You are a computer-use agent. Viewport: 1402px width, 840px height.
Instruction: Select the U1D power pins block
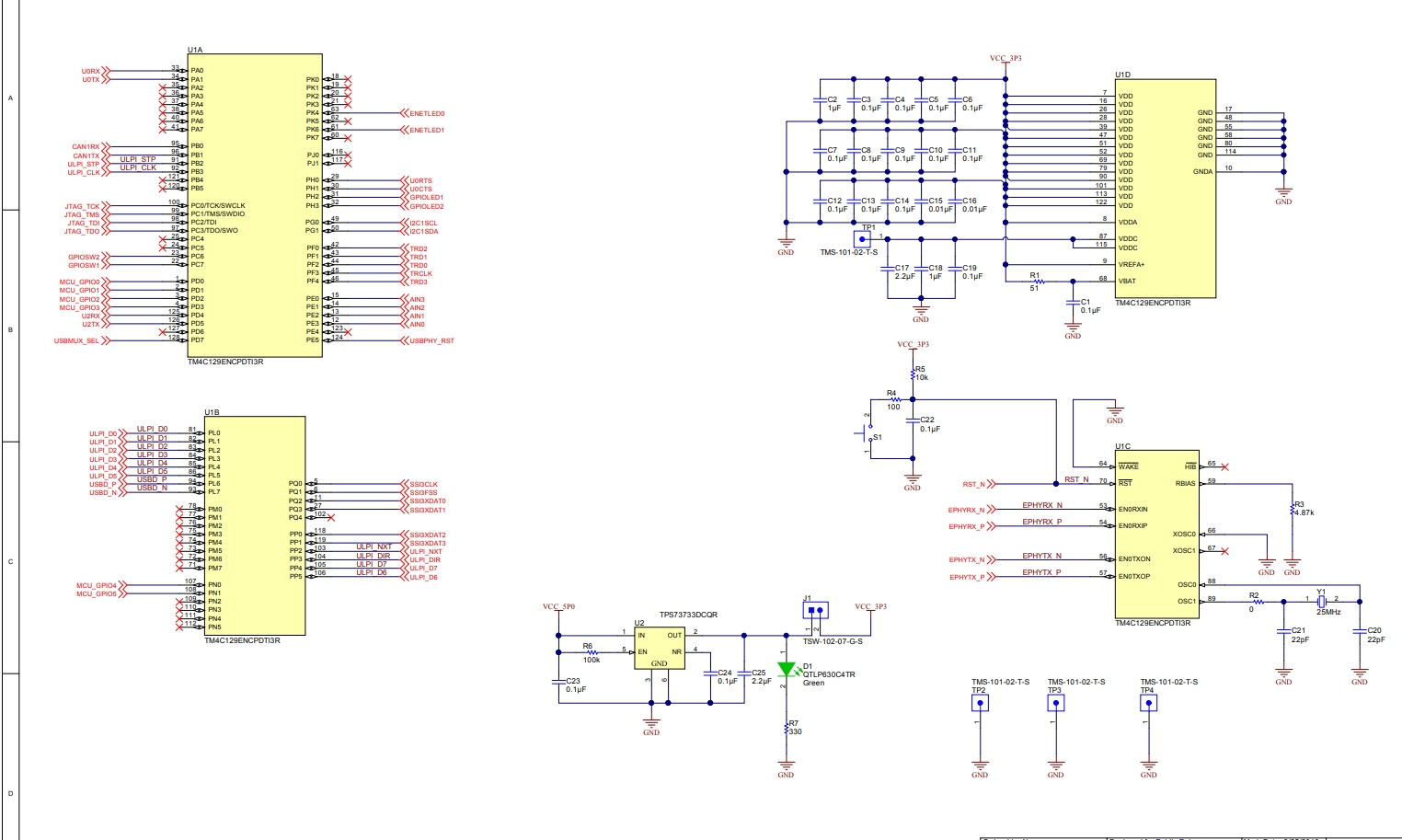coord(1166,189)
